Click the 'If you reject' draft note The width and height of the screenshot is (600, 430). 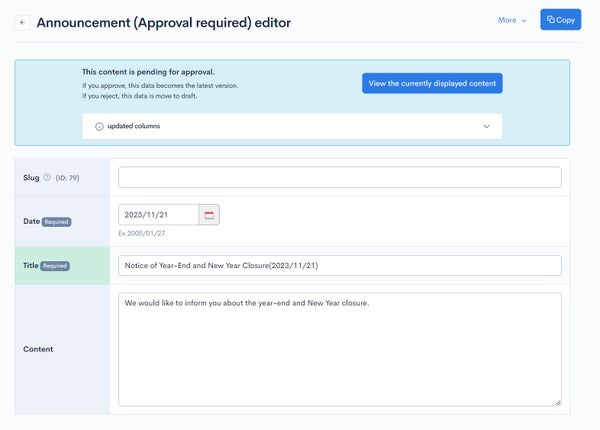click(x=140, y=96)
